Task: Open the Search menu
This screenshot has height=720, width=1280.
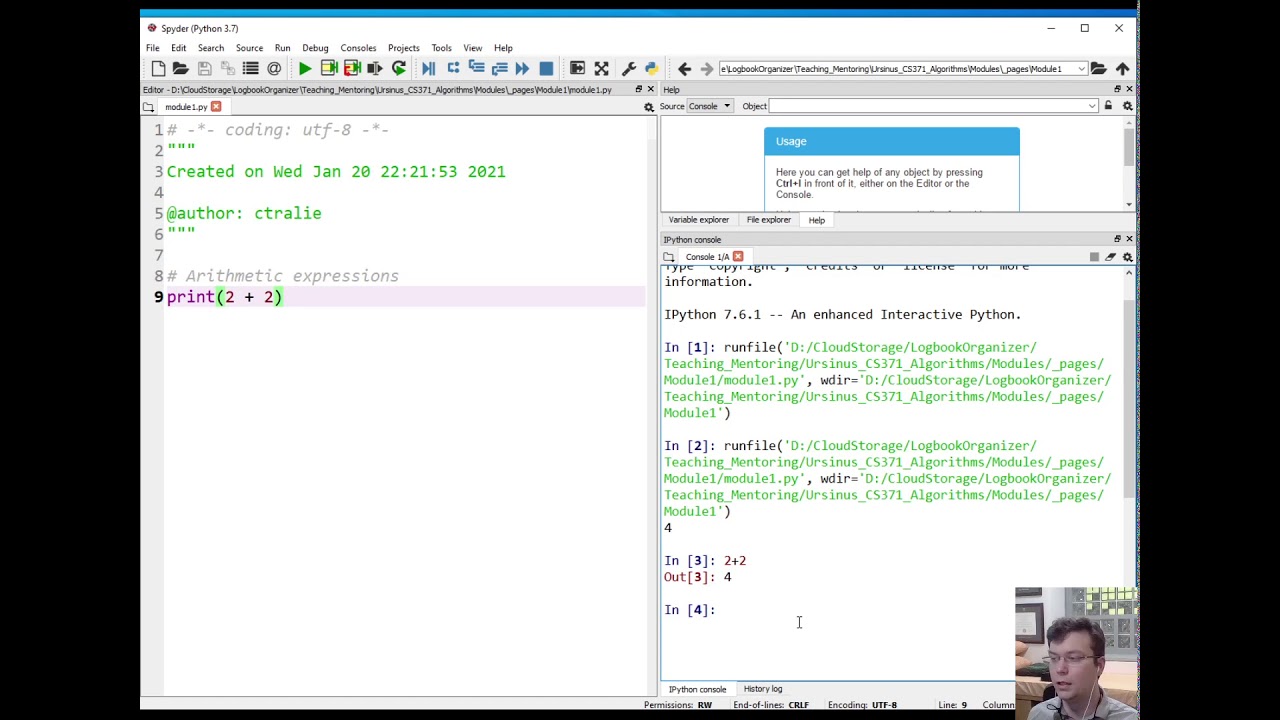Action: click(211, 48)
